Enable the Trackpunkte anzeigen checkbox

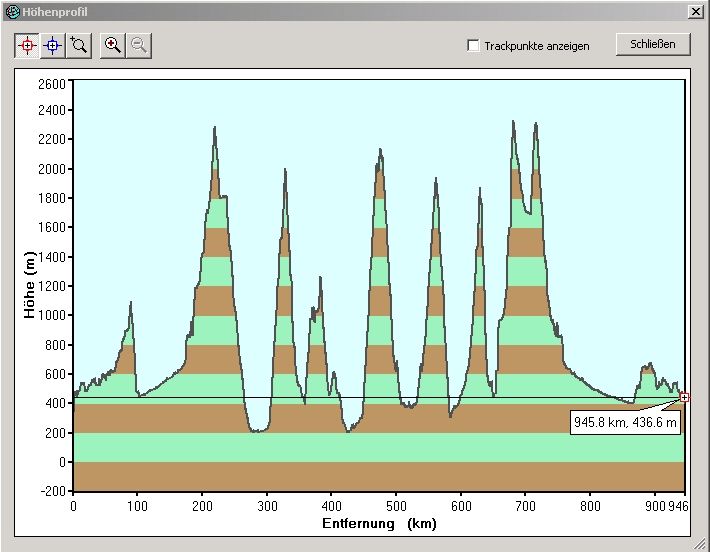point(474,46)
